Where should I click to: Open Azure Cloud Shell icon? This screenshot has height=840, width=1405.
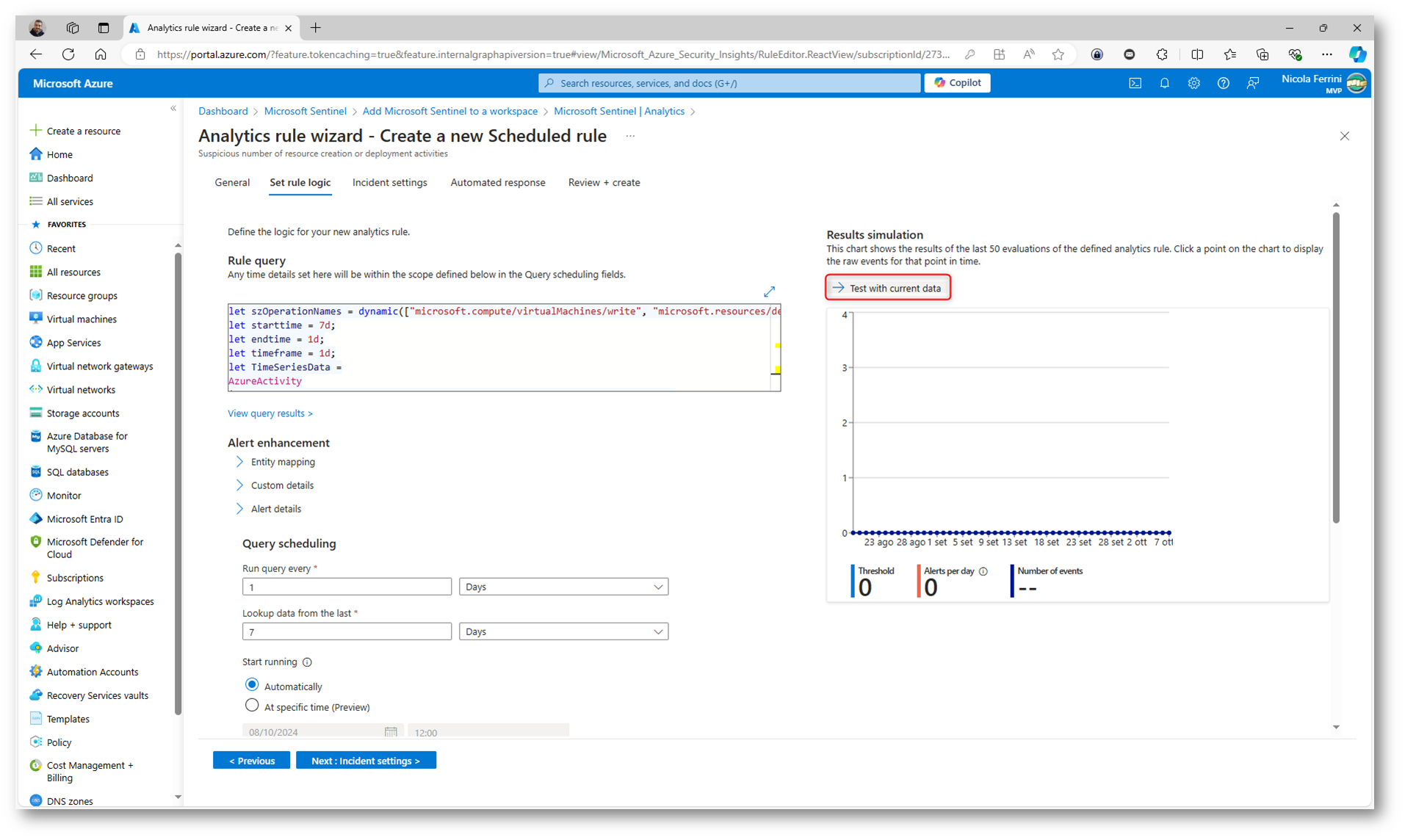[x=1135, y=83]
